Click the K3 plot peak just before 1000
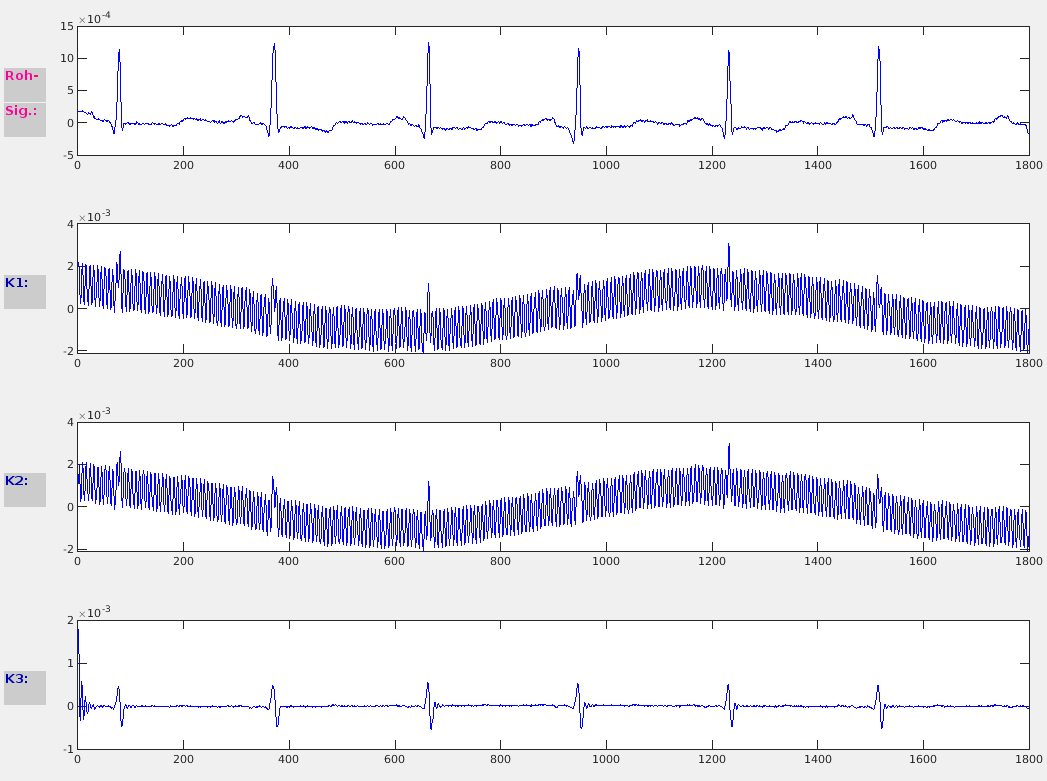Viewport: 1047px width, 781px height. point(578,686)
